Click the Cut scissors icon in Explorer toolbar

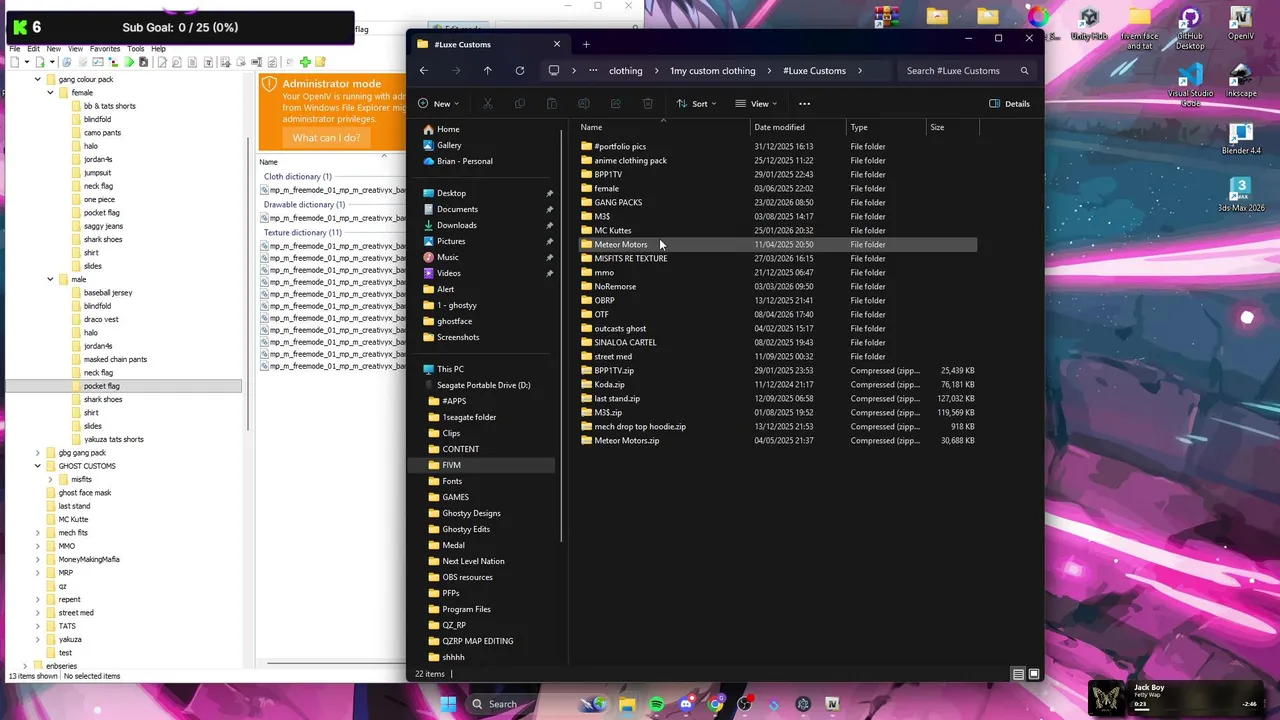pyautogui.click(x=488, y=104)
